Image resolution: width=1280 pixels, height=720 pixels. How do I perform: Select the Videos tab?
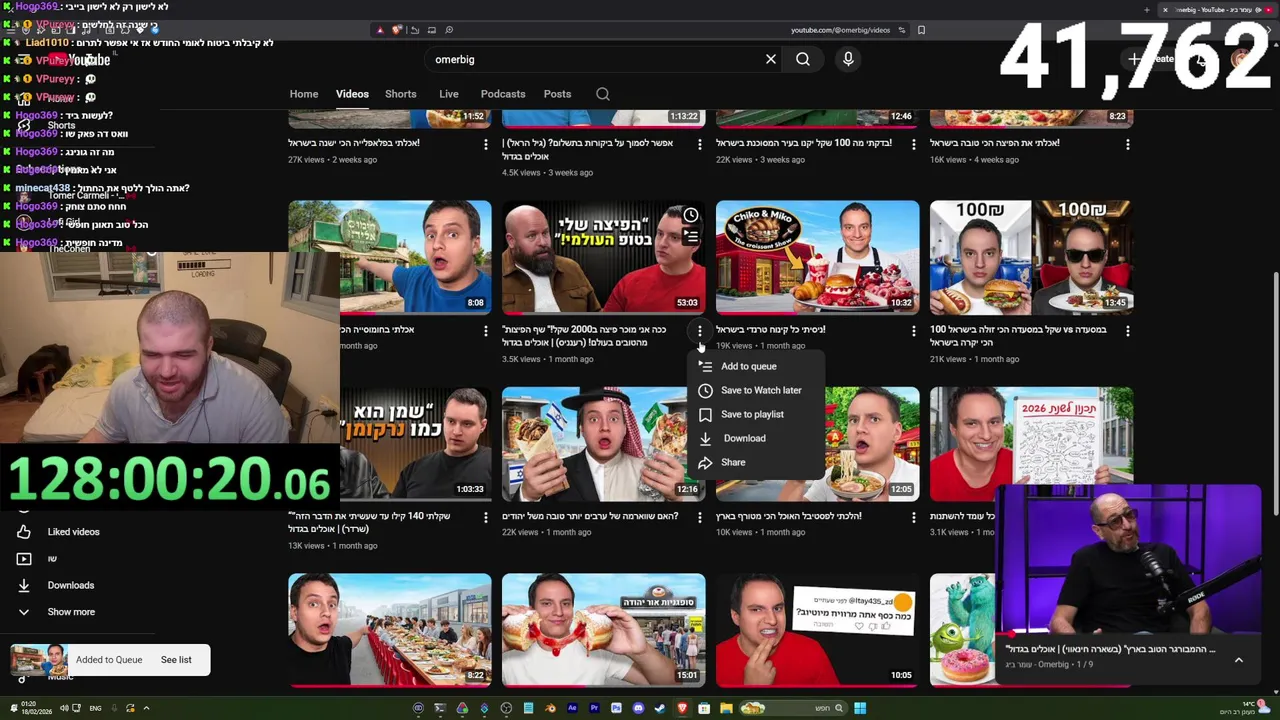tap(352, 94)
